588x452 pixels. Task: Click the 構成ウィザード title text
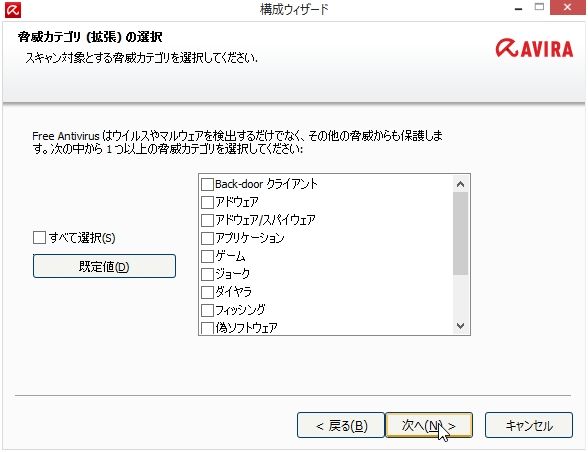coord(294,9)
